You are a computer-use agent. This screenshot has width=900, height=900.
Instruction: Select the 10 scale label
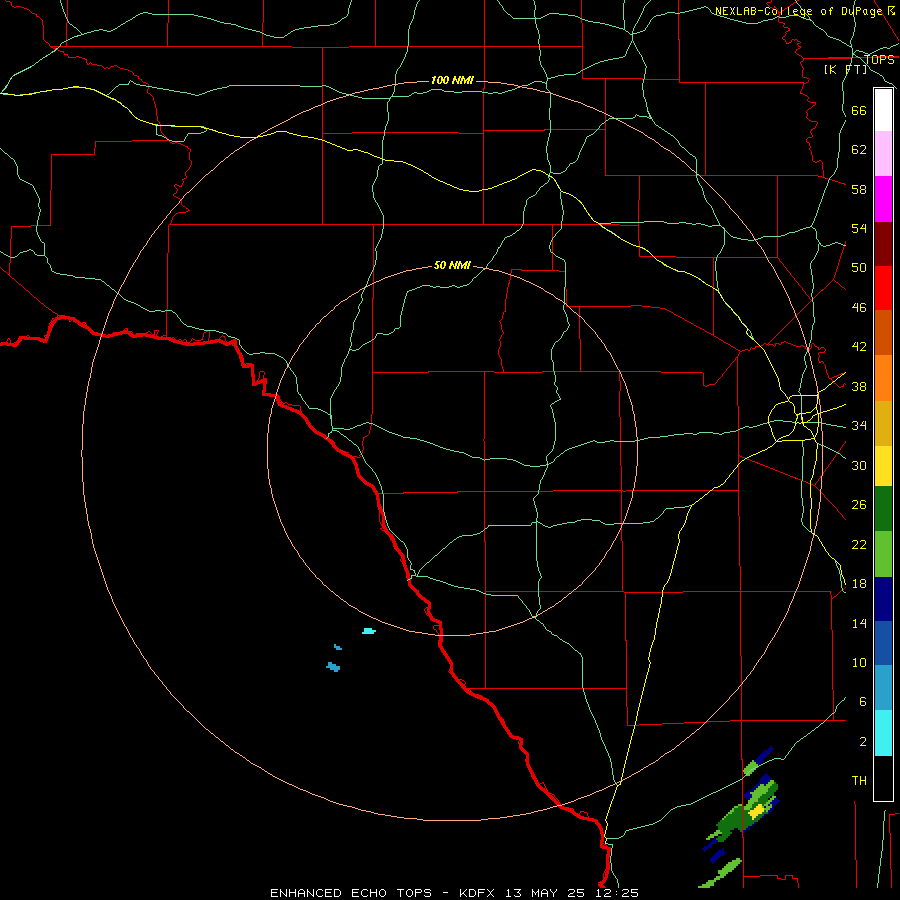click(x=859, y=663)
